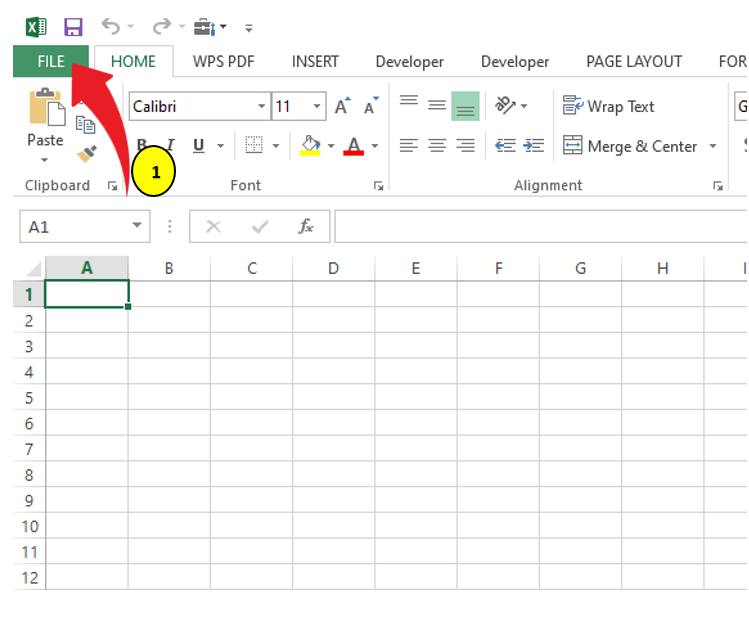Apply the yellow fill color
The image size is (749, 618).
(x=310, y=146)
